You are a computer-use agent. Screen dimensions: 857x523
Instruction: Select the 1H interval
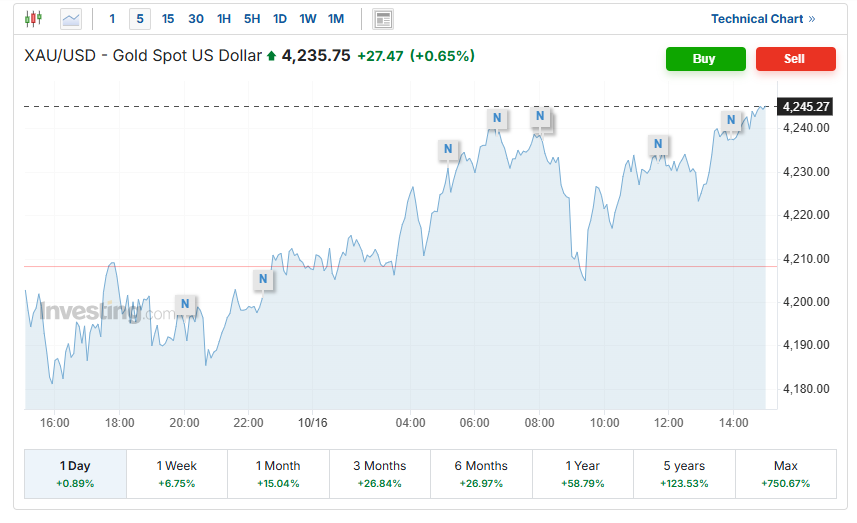click(x=224, y=19)
